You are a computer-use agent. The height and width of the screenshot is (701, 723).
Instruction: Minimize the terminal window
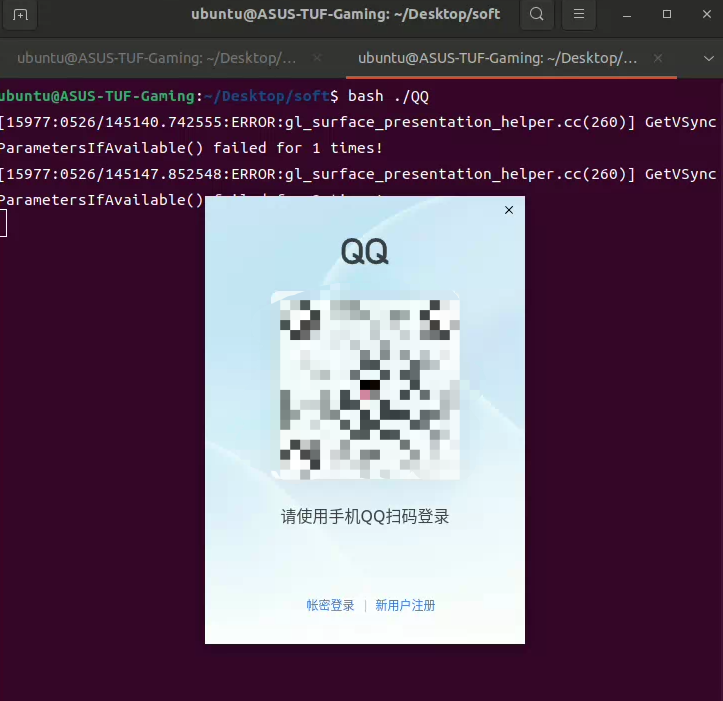(627, 15)
